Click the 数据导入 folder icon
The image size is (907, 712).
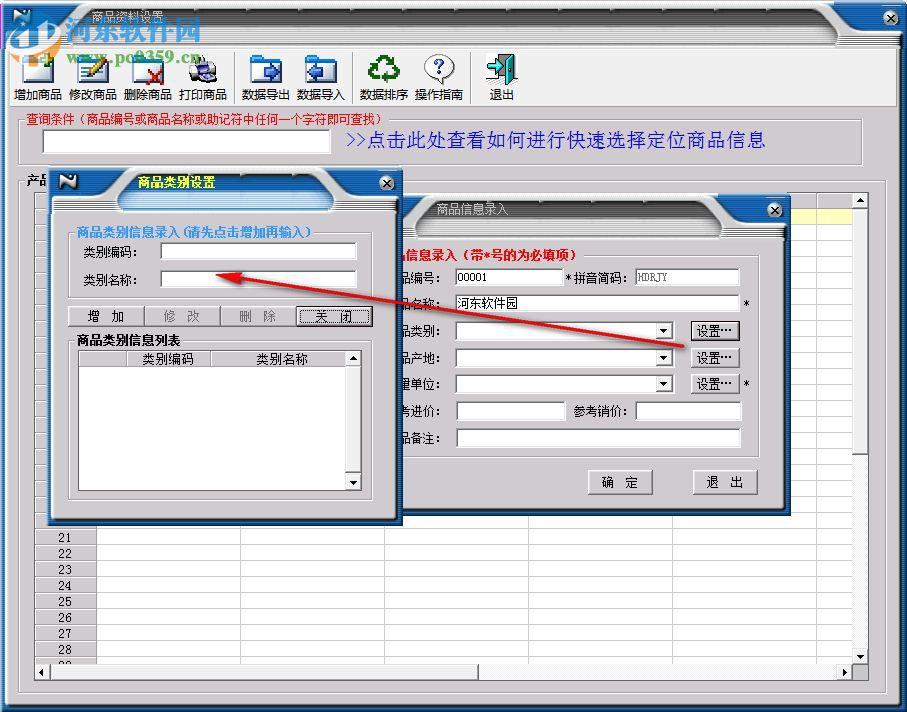coord(320,69)
